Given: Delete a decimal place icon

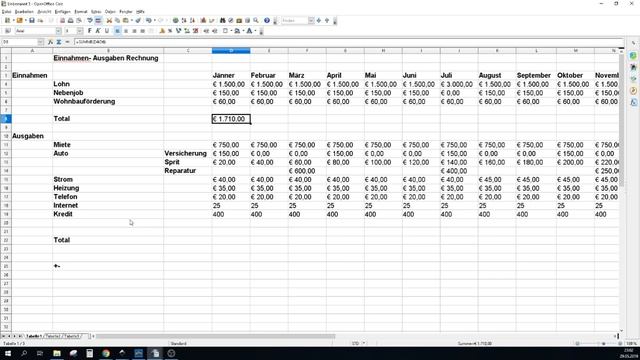Looking at the screenshot, I should point(196,31).
